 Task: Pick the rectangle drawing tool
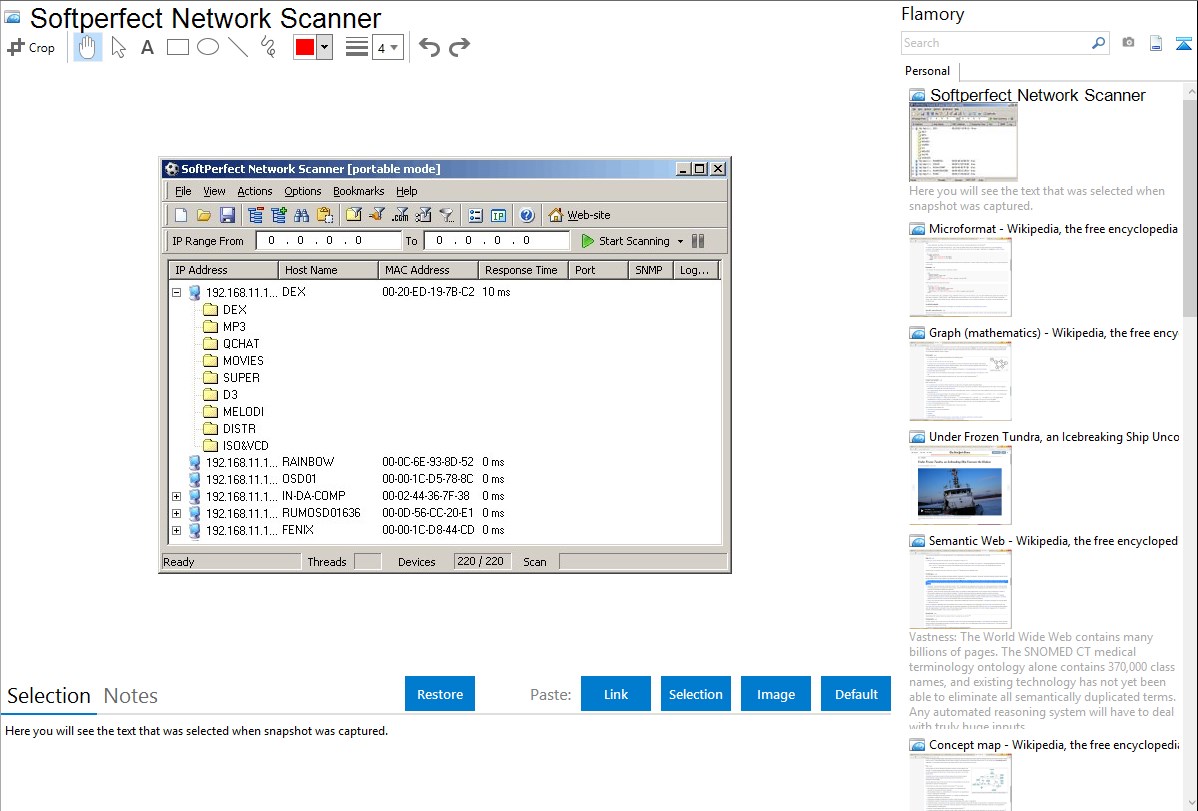177,47
